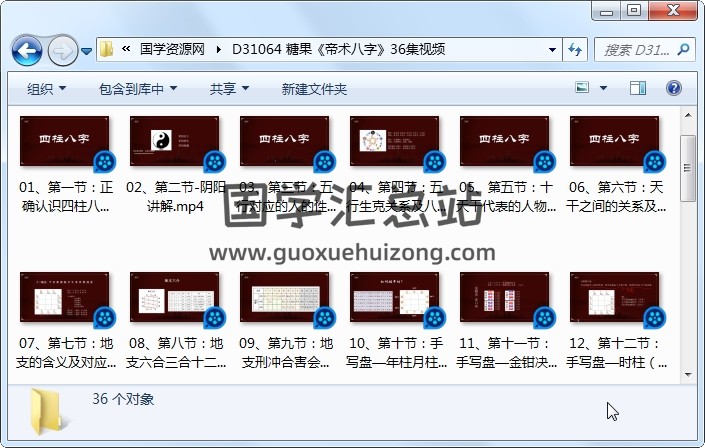Select video thumbnail 05、第五节：十天干
This screenshot has height=448, width=705.
(x=504, y=142)
